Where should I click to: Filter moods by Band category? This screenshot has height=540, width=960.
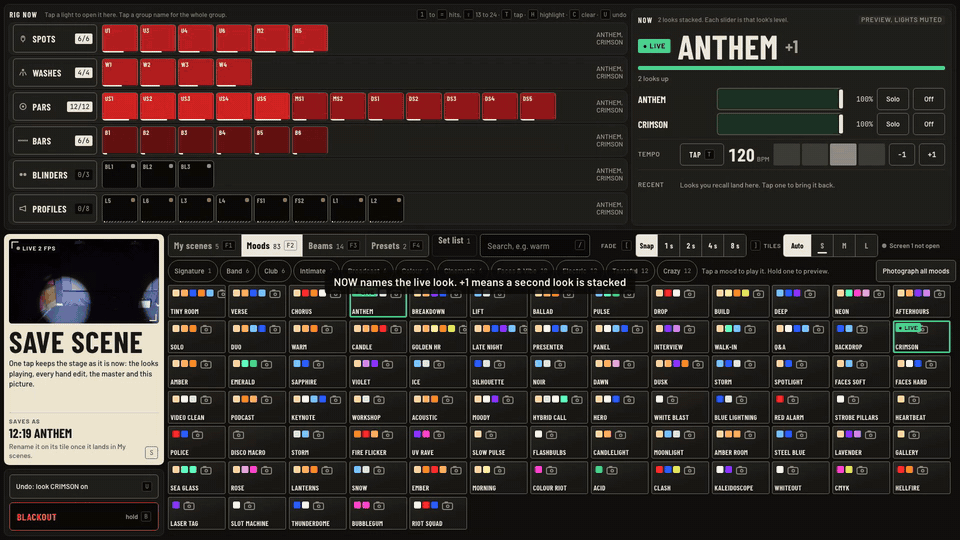(x=238, y=271)
